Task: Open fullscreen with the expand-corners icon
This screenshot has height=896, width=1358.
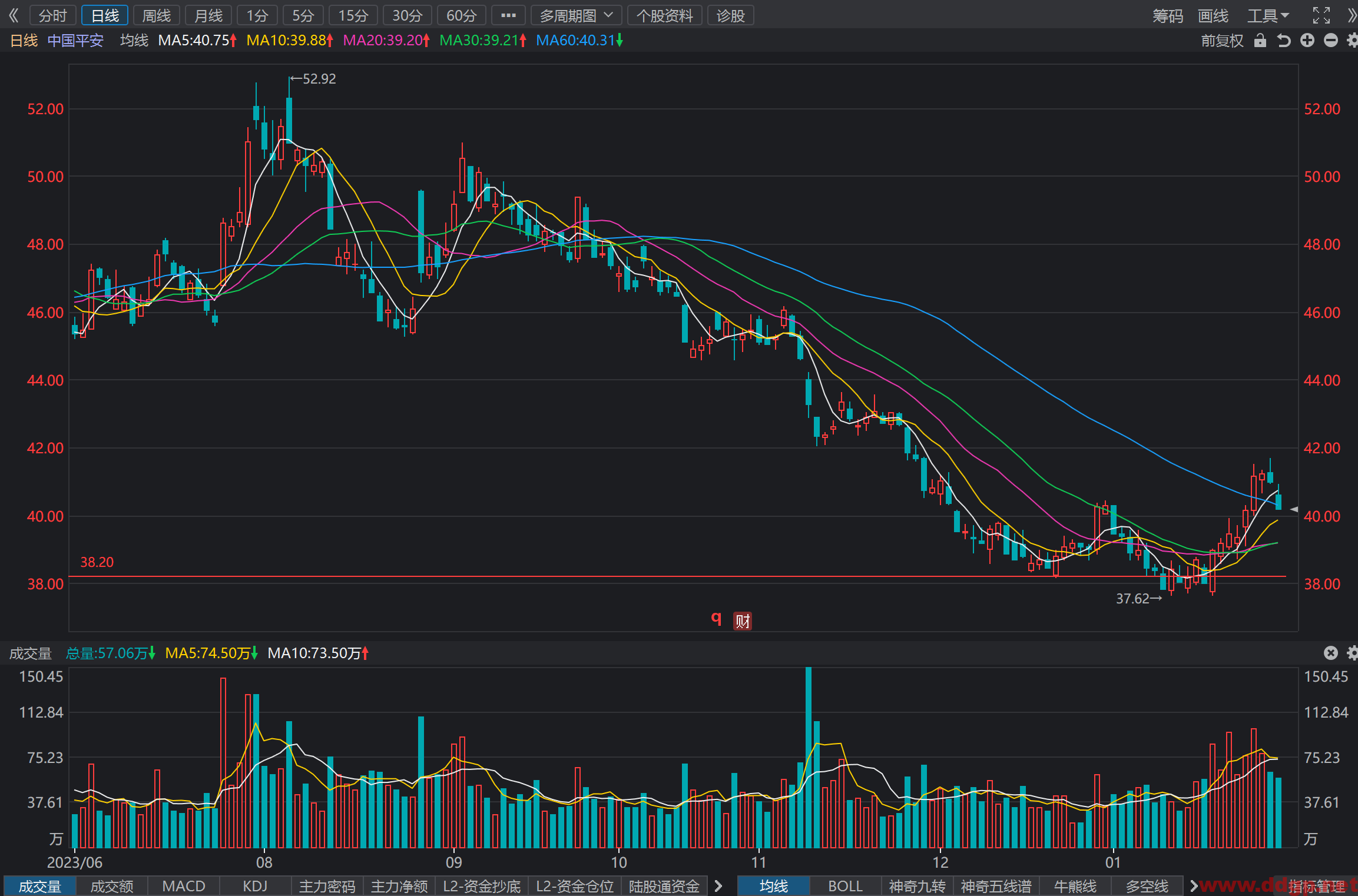Action: pyautogui.click(x=1321, y=15)
